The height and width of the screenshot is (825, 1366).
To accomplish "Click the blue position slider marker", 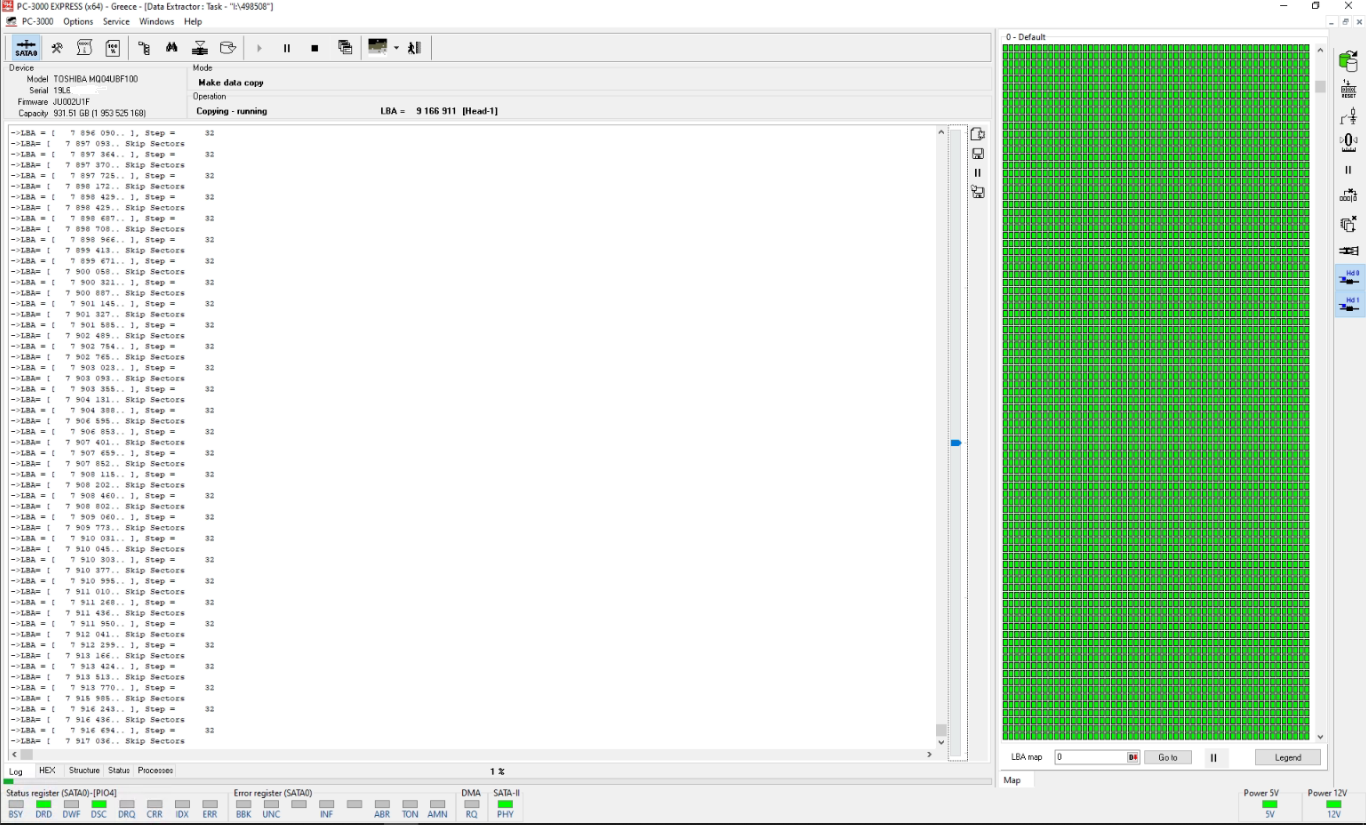I will (x=955, y=442).
